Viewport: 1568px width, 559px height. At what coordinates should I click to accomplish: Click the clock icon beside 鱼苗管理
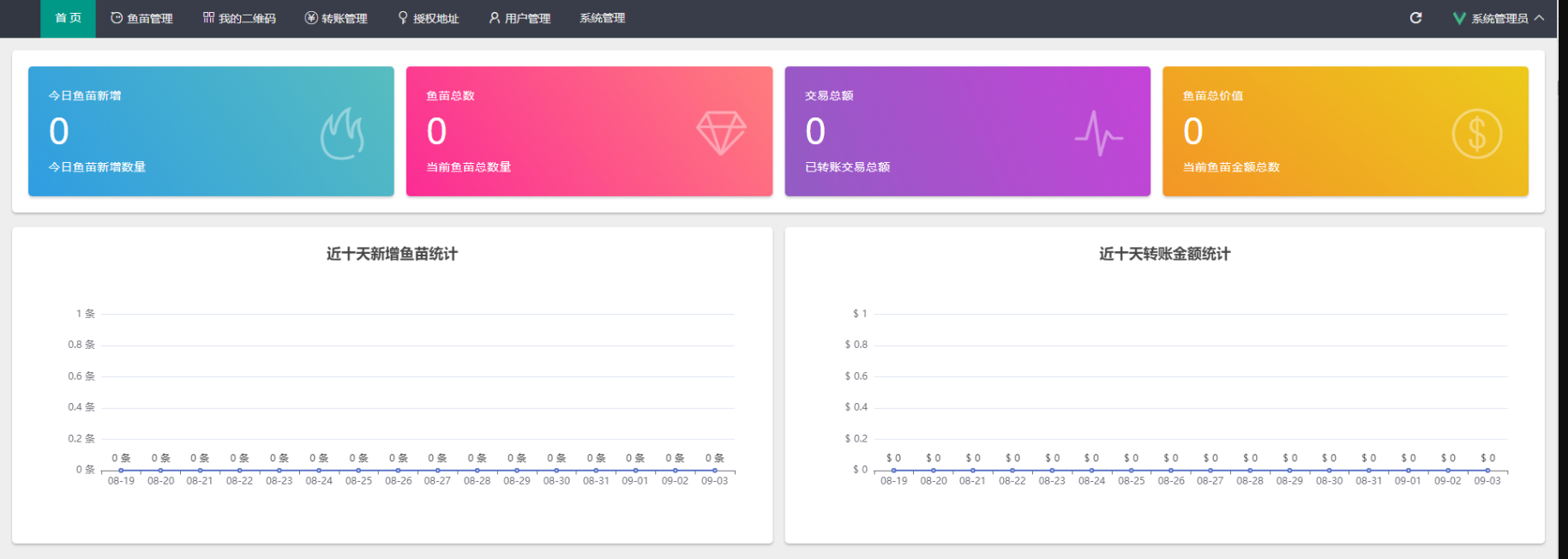pyautogui.click(x=117, y=18)
